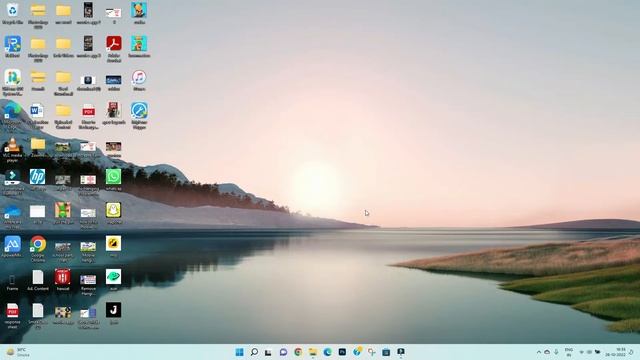Select the black J icon on desktop
Screen dimensions: 640x360
pyautogui.click(x=113, y=313)
